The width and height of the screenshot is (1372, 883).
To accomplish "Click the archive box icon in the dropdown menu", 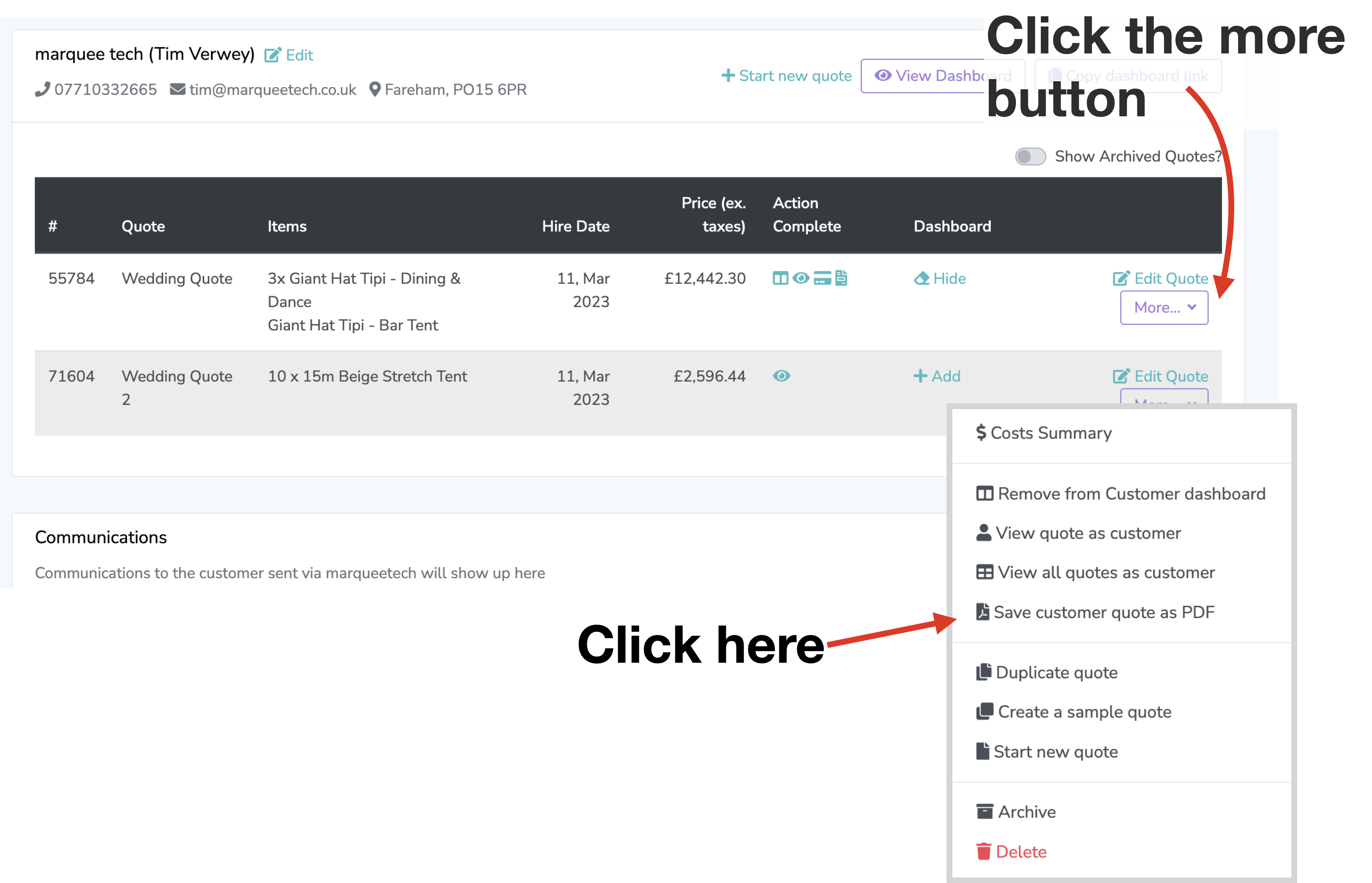I will 984,811.
